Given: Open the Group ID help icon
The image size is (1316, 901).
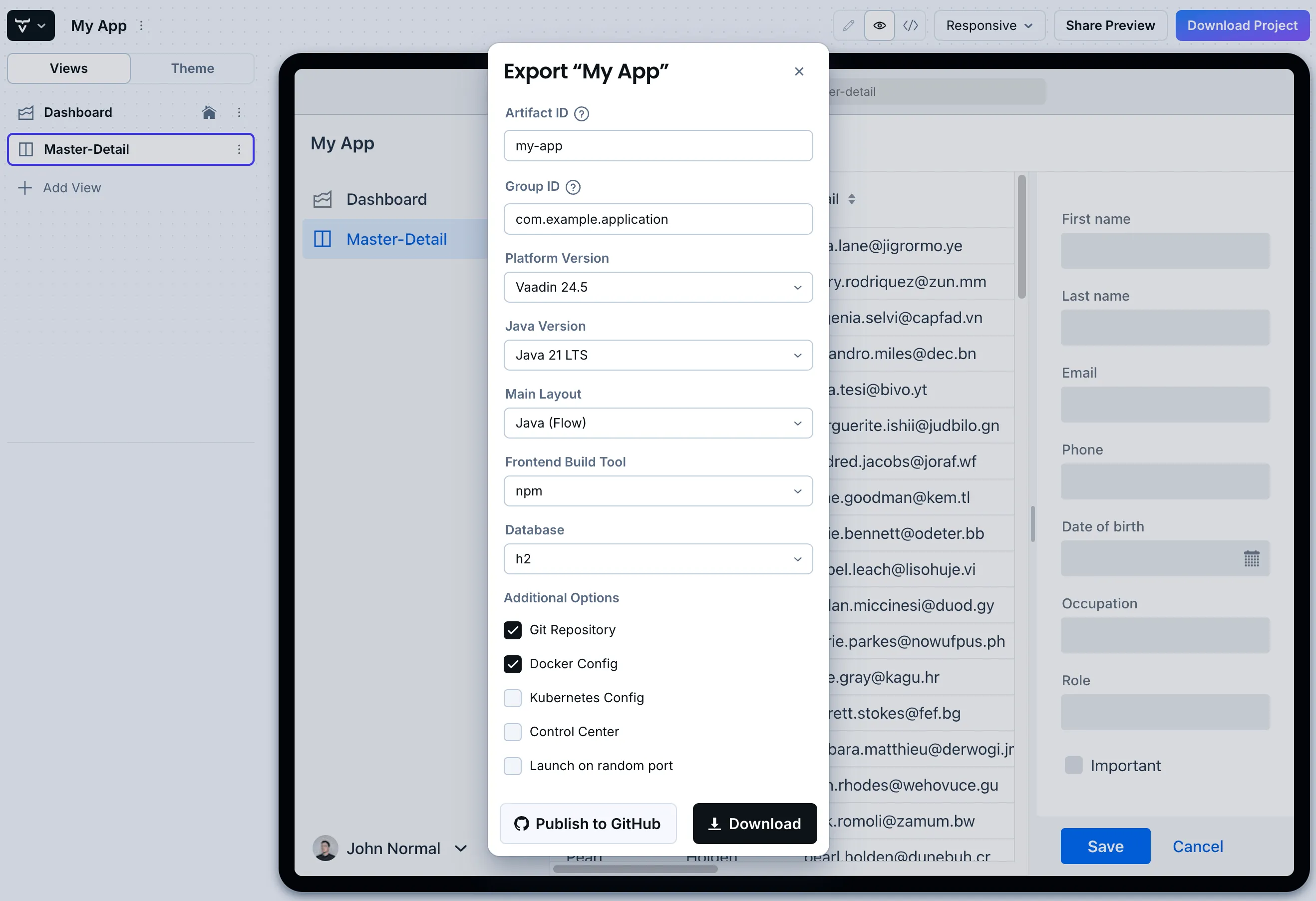Looking at the screenshot, I should (573, 187).
